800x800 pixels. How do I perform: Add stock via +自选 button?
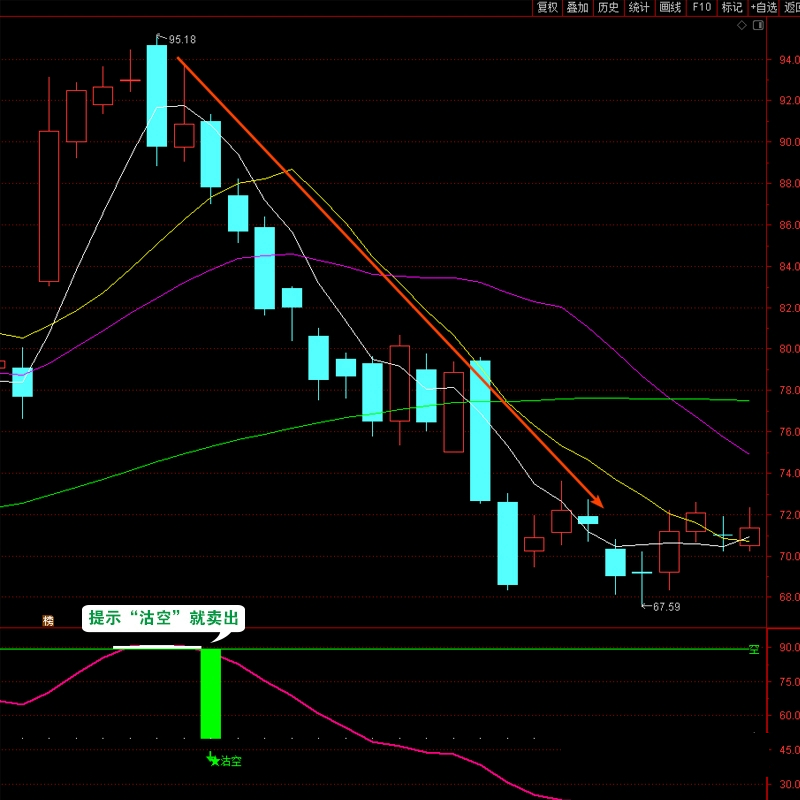[x=763, y=8]
